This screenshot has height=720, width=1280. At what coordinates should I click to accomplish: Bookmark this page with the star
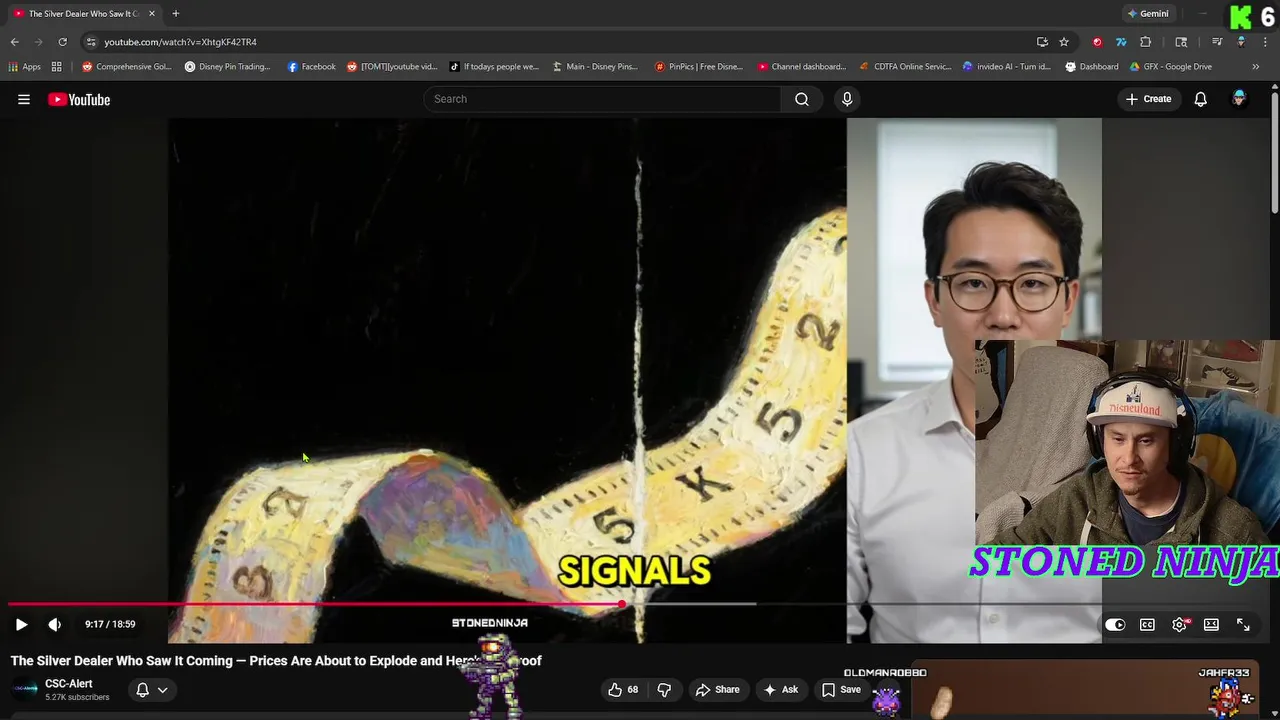coord(1064,42)
